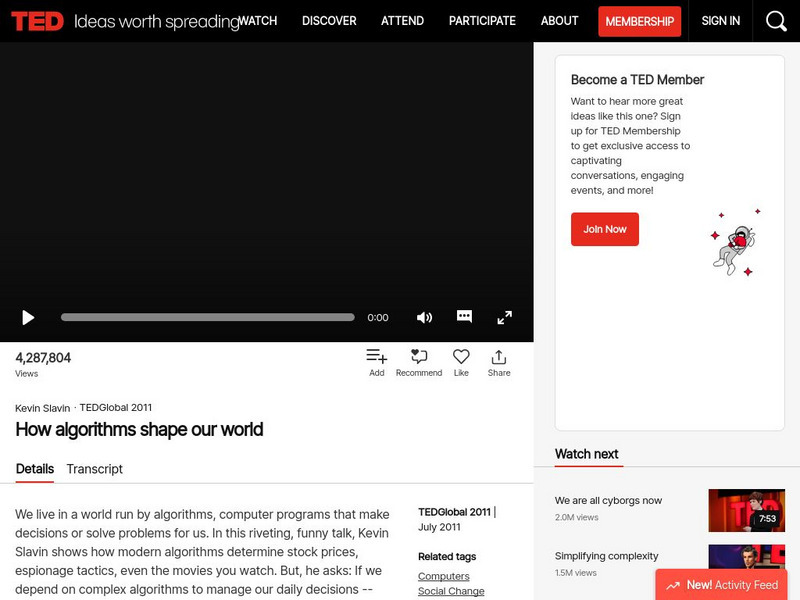This screenshot has width=800, height=600.
Task: Open the New! Activity Feed button
Action: tap(721, 585)
